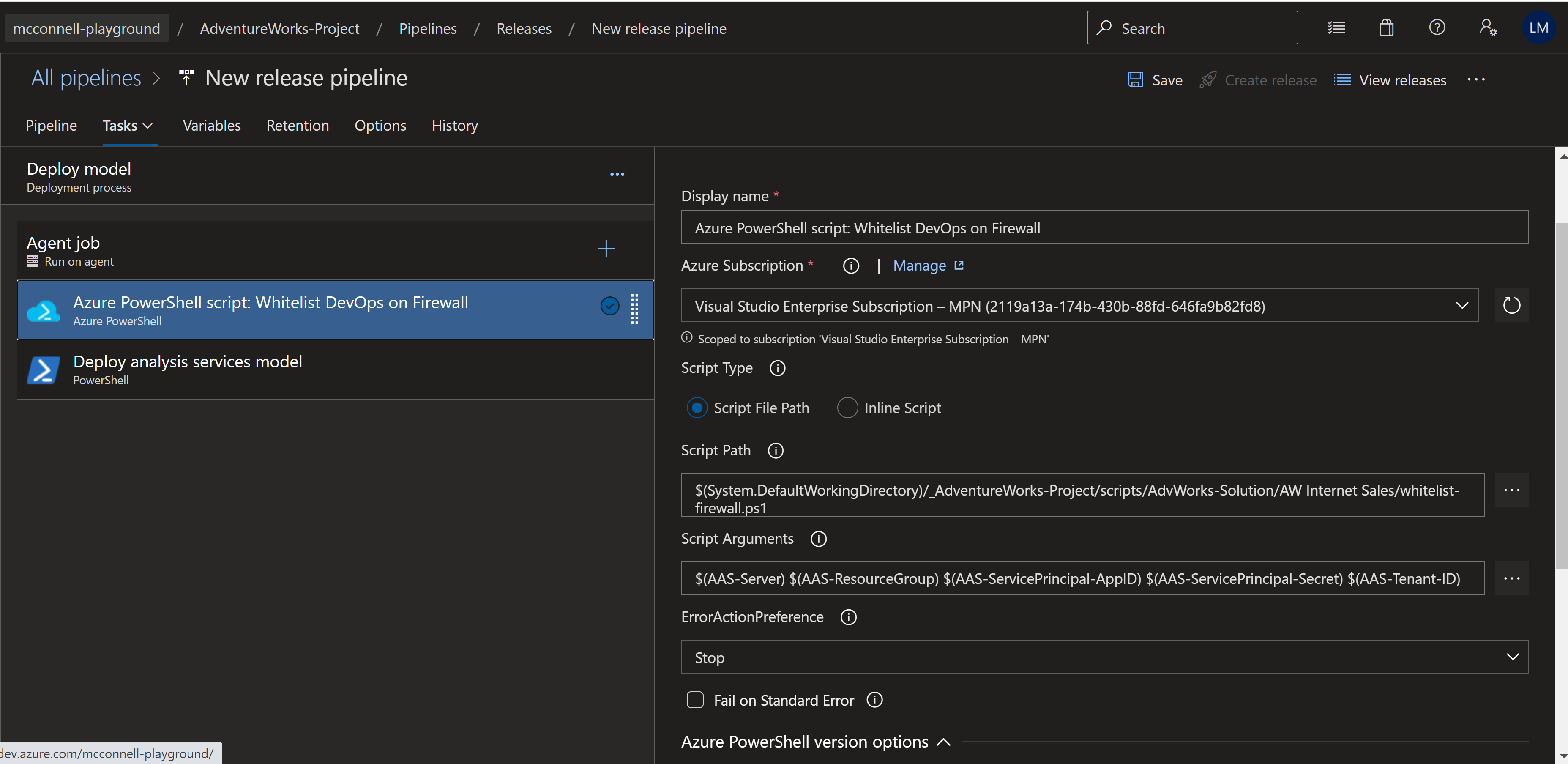Edit the Display name field
This screenshot has width=1568, height=764.
pos(1105,228)
